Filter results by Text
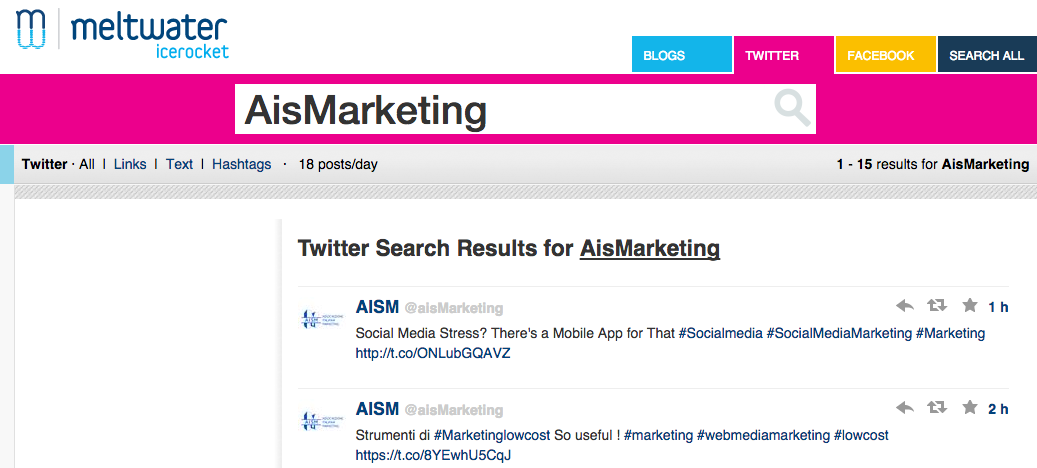The width and height of the screenshot is (1037, 468). coord(179,164)
